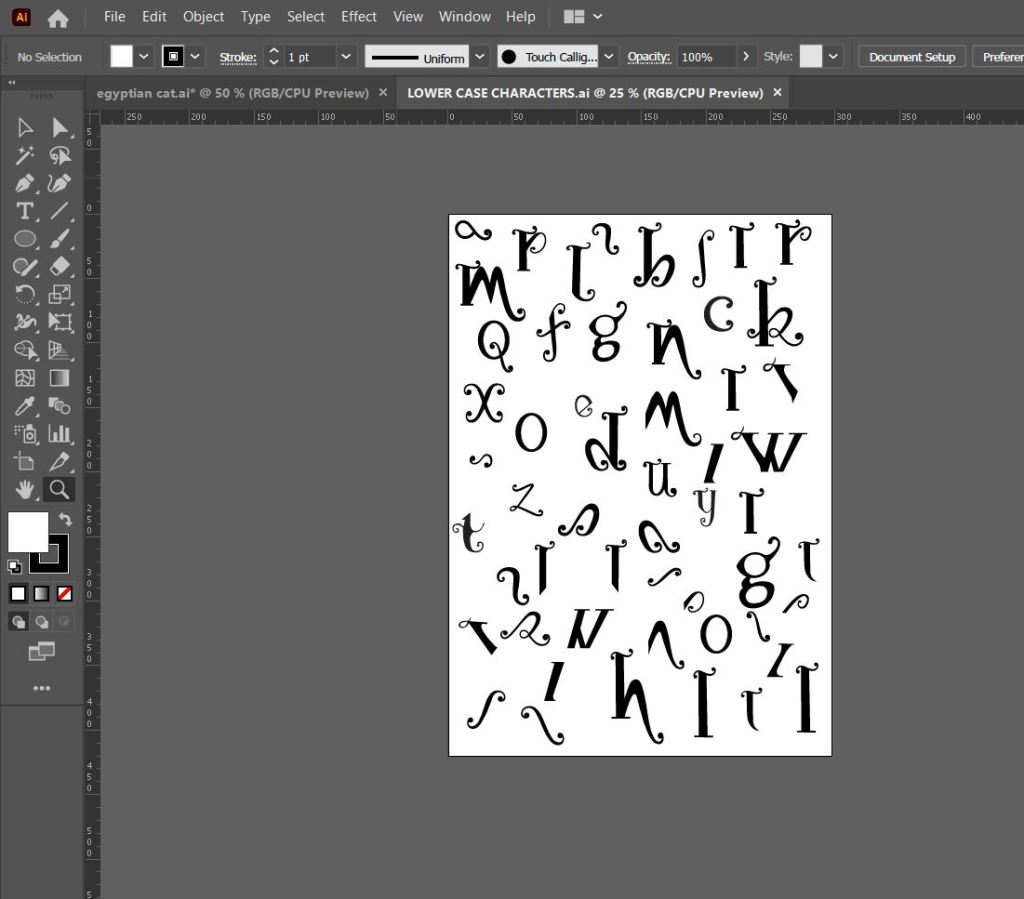
Task: Open the stroke weight dropdown
Action: 346,57
